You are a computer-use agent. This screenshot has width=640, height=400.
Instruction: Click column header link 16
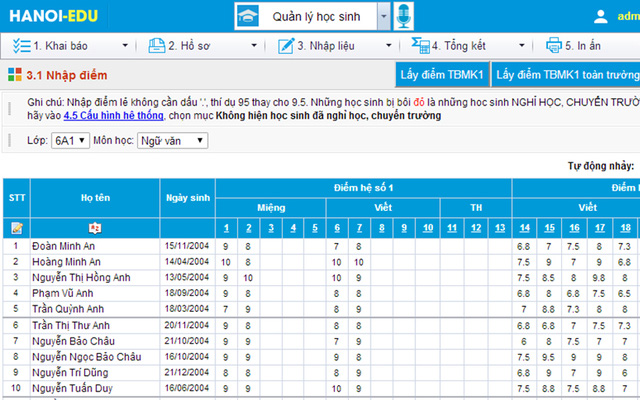574,228
